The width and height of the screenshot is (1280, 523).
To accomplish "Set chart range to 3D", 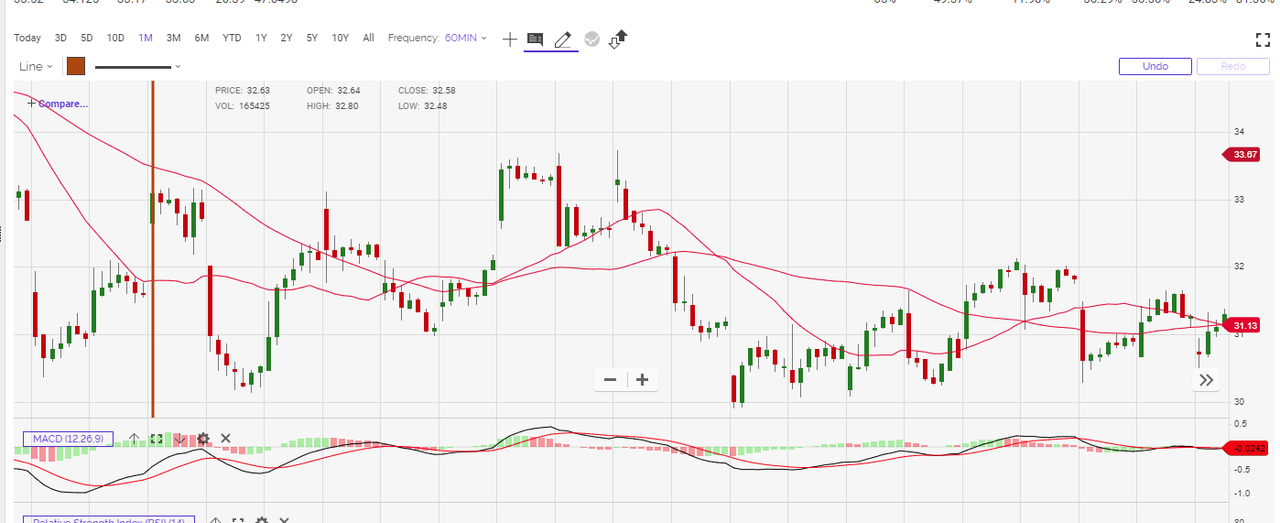I will 61,38.
